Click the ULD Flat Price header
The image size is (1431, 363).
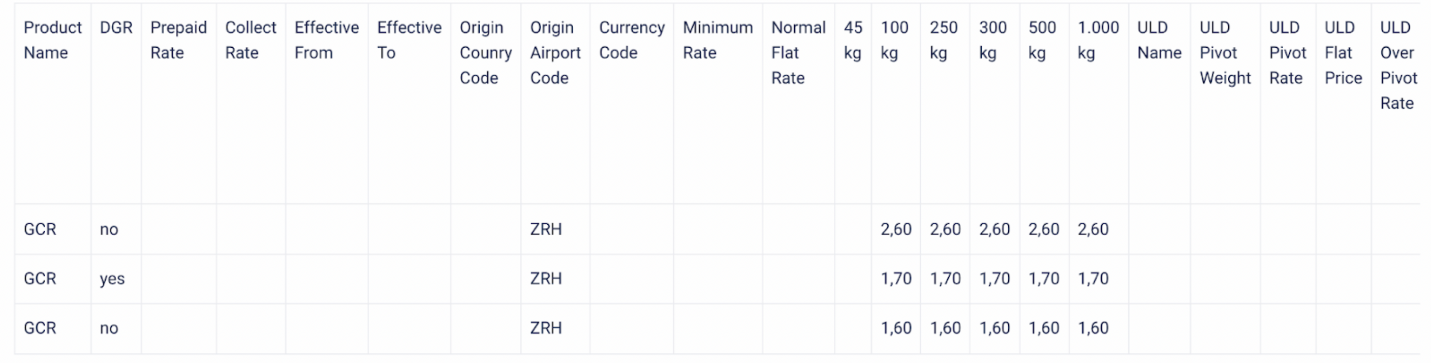tap(1343, 53)
